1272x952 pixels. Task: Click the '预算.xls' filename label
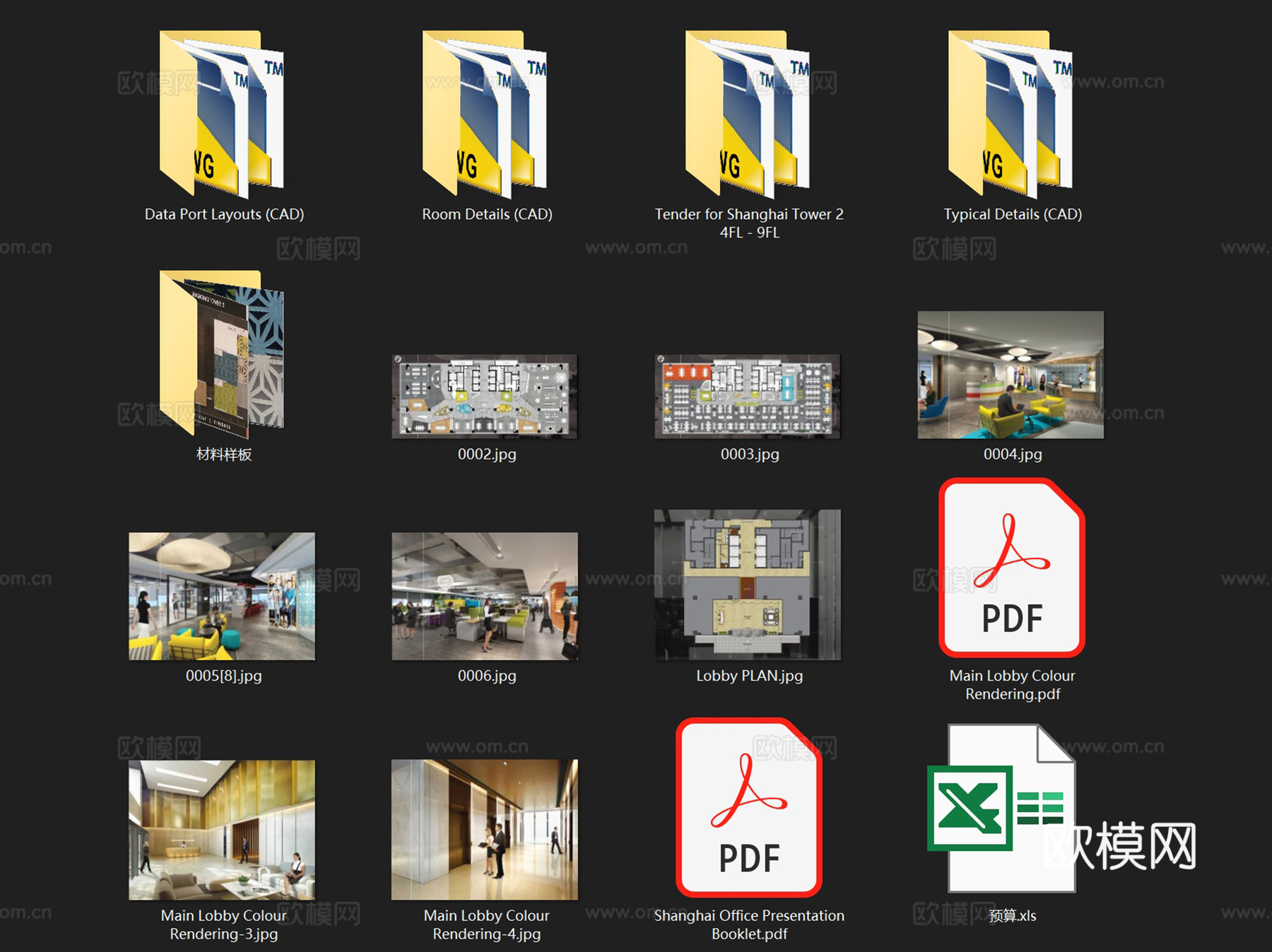pos(1012,916)
